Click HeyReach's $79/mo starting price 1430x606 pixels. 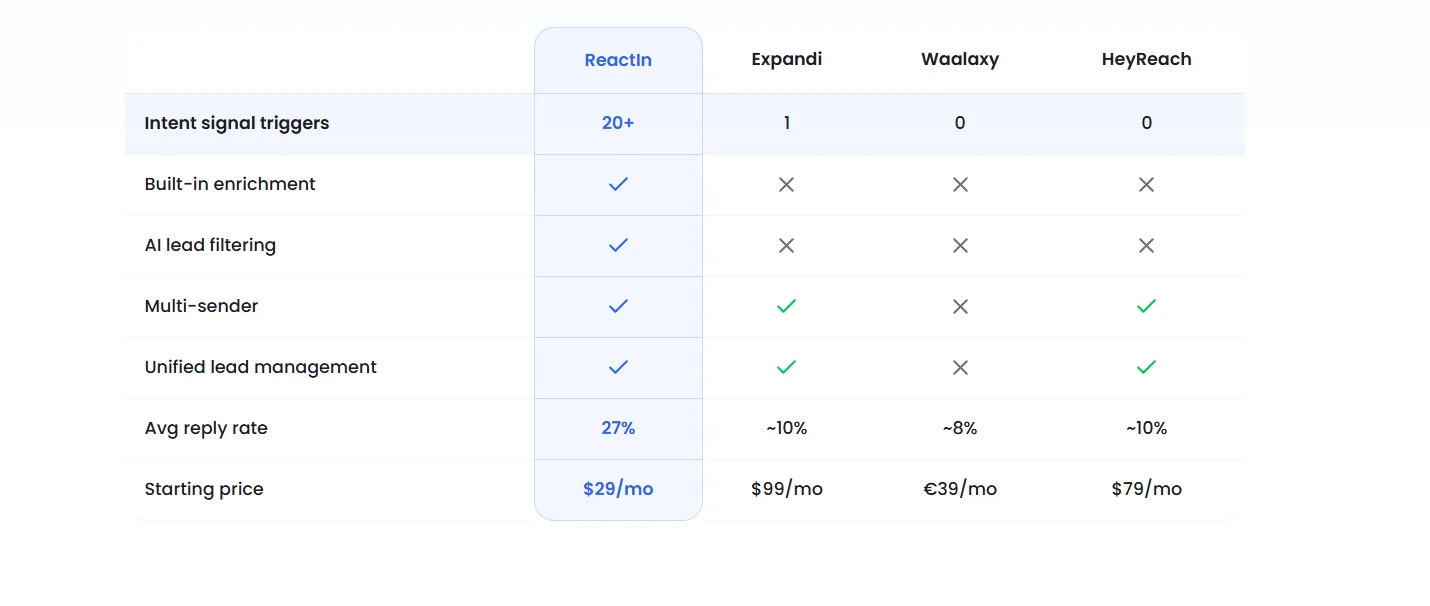tap(1146, 489)
